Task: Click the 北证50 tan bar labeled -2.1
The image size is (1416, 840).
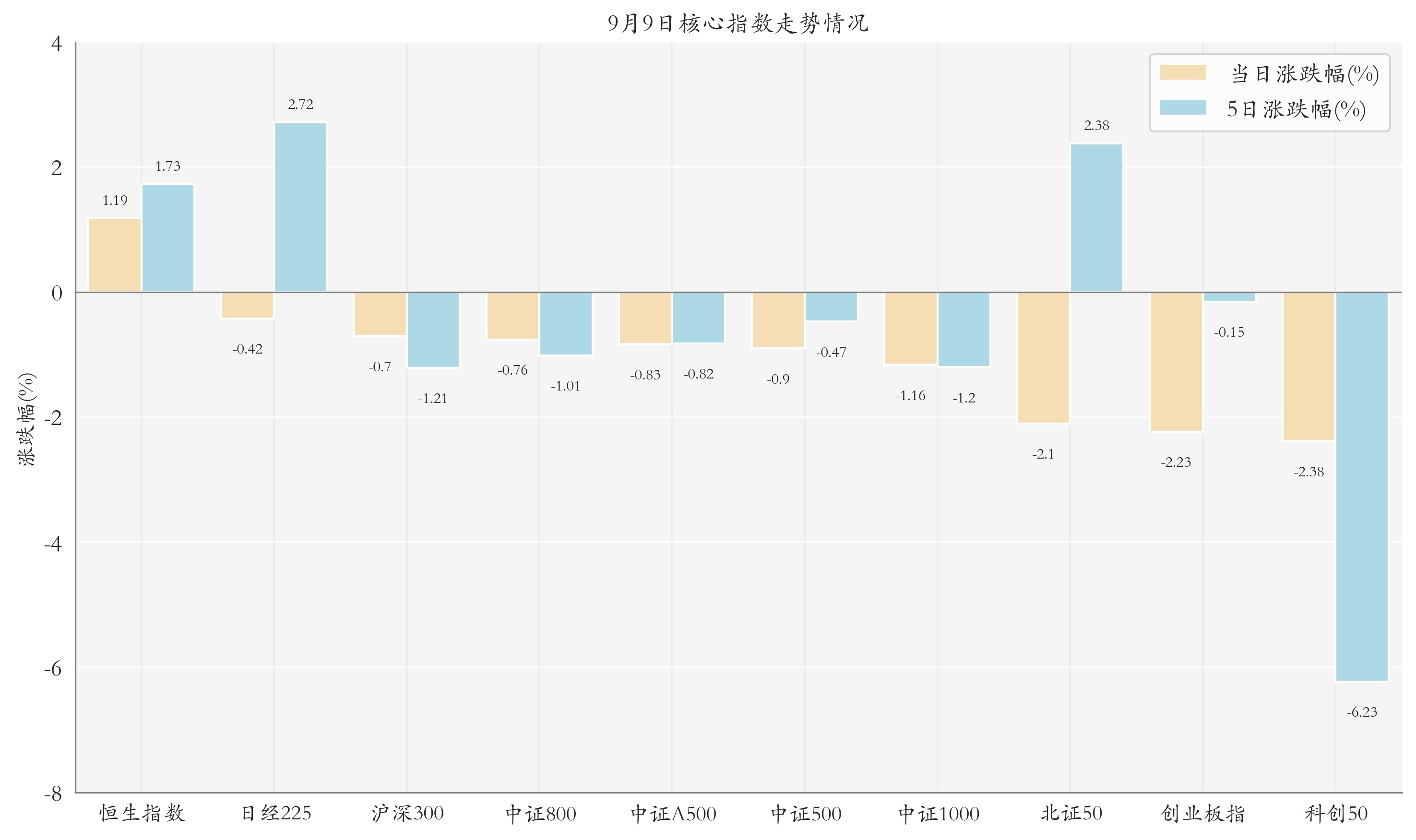Action: (1043, 358)
